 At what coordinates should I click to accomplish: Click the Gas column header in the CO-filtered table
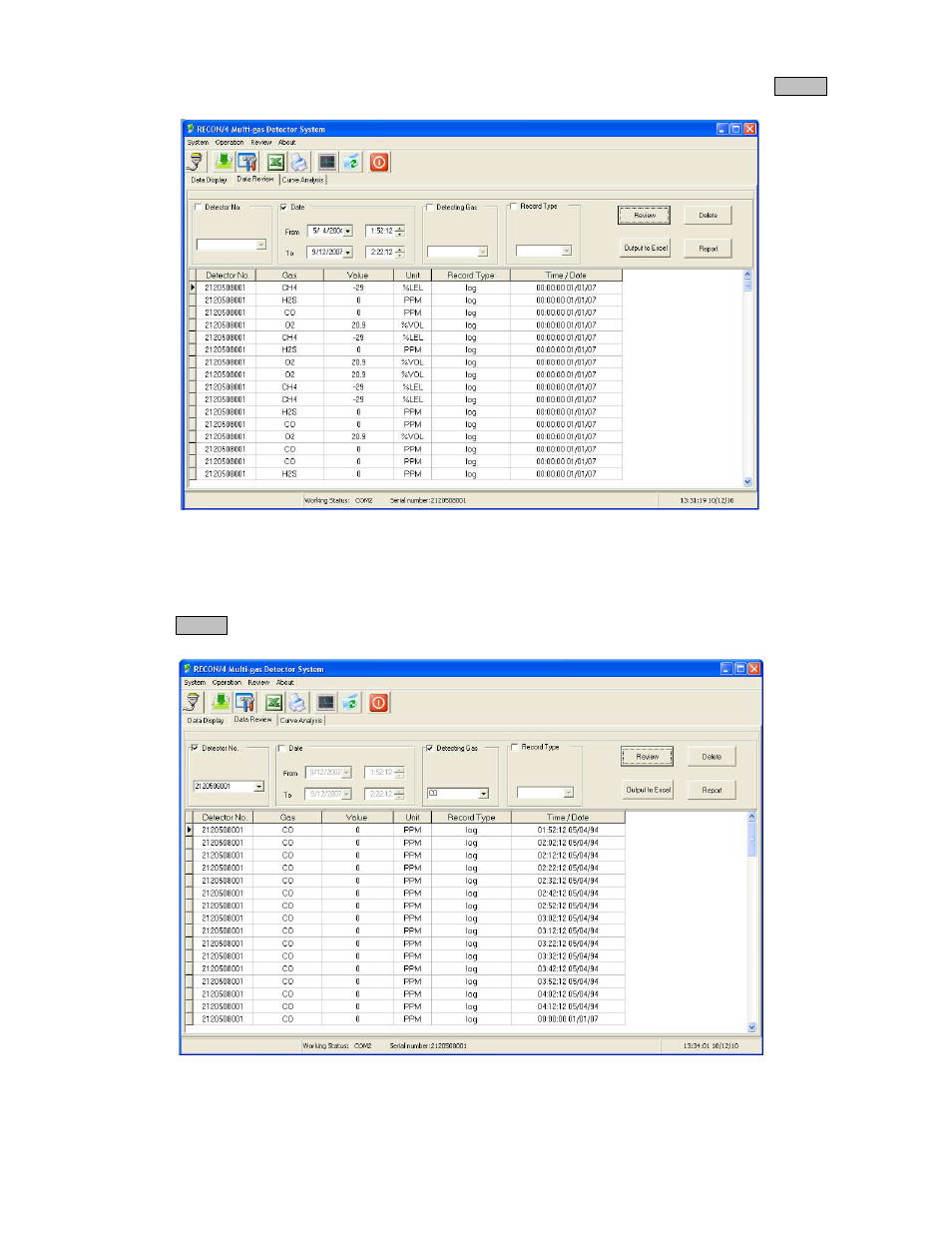coord(287,818)
